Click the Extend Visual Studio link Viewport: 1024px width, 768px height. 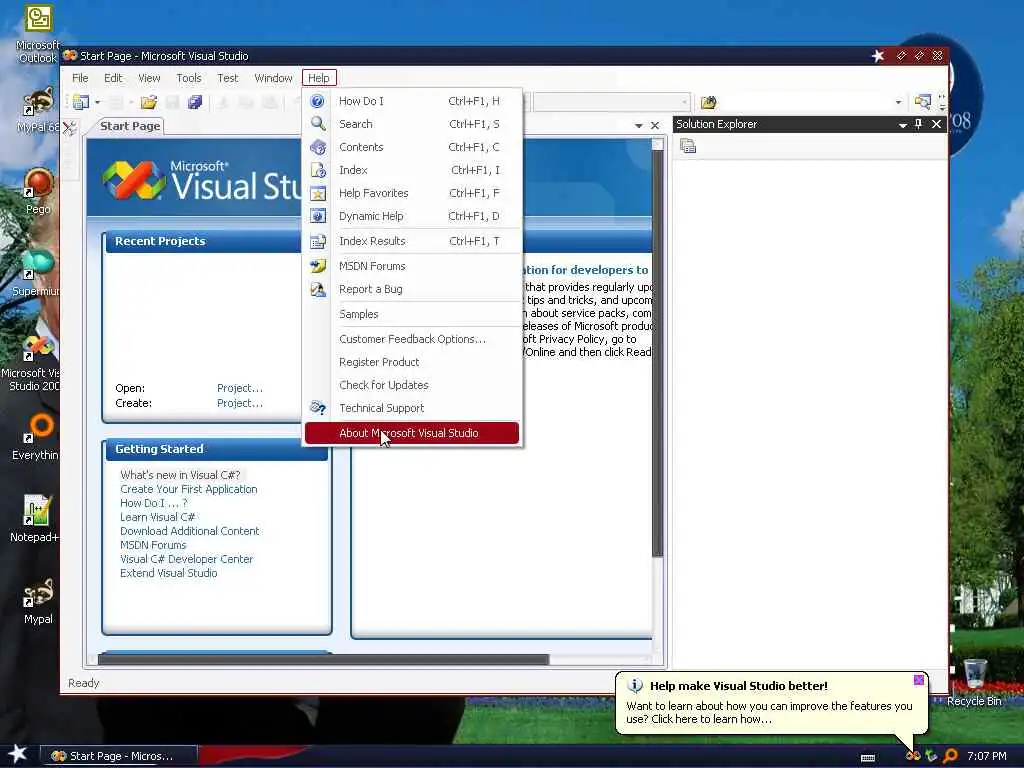click(168, 573)
